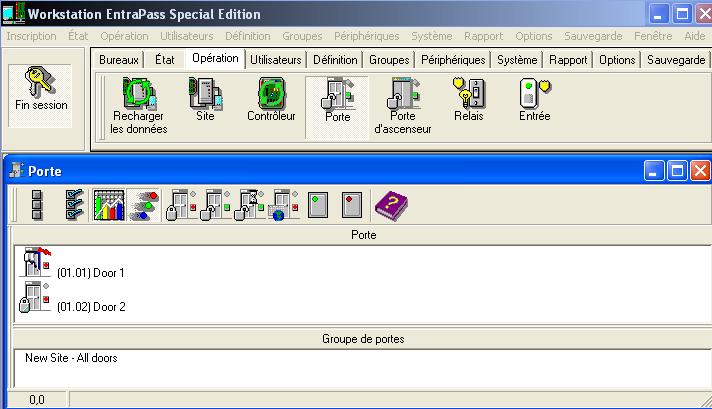The width and height of the screenshot is (712, 409).
Task: Switch to the Groupes tab
Action: pyautogui.click(x=389, y=59)
